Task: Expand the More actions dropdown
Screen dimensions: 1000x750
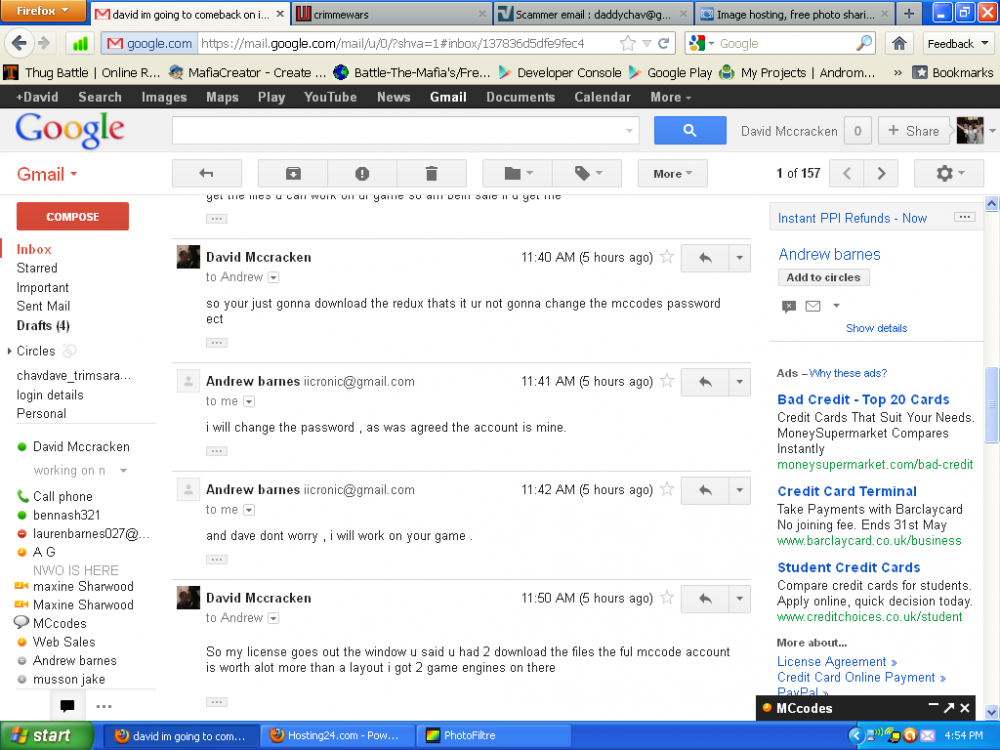Action: coord(672,173)
